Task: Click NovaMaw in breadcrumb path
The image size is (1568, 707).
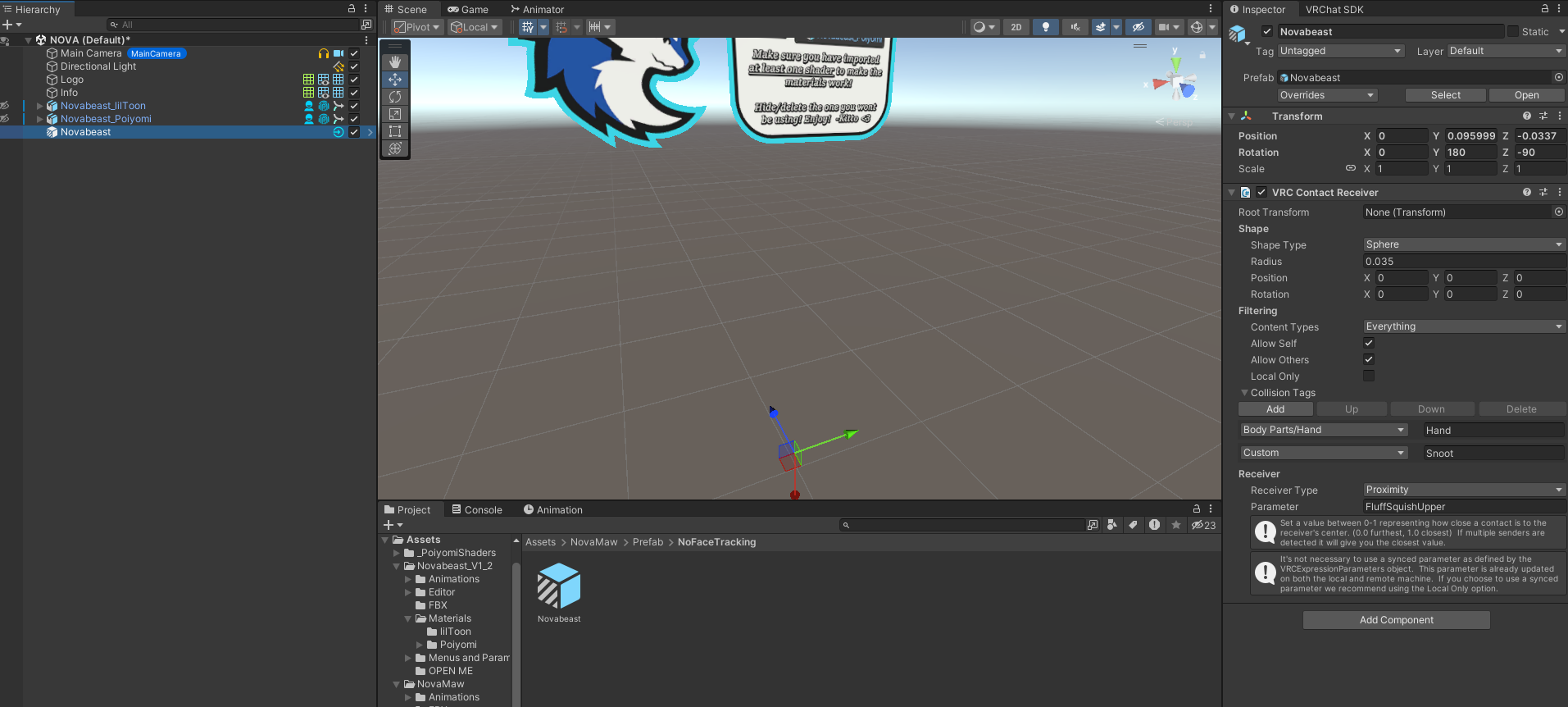Action: [x=593, y=542]
